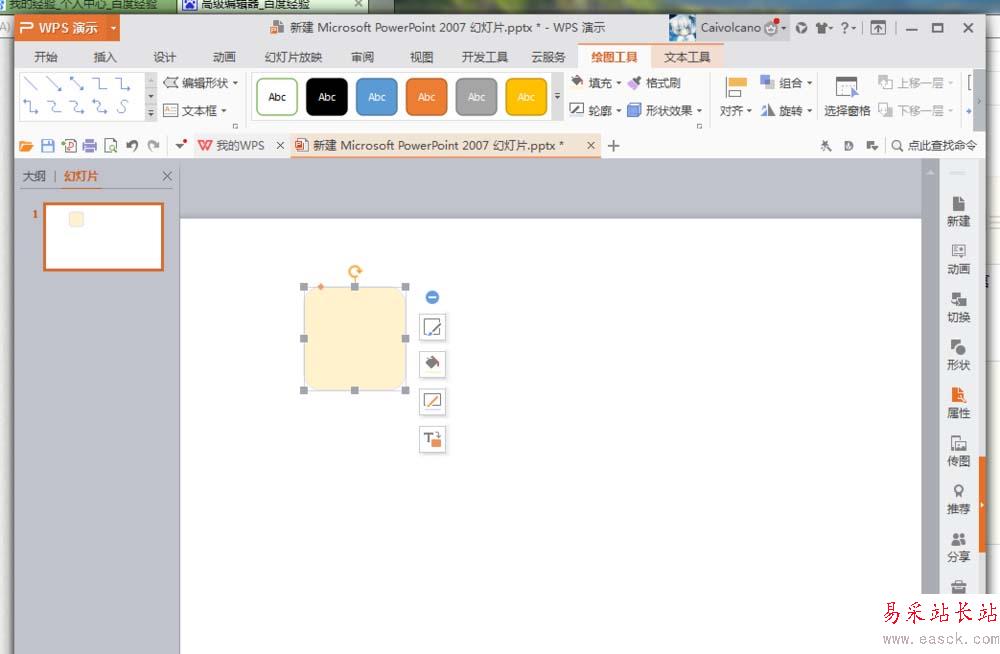This screenshot has height=654, width=1000.
Task: Open the 旋转 rotate dropdown
Action: point(786,110)
